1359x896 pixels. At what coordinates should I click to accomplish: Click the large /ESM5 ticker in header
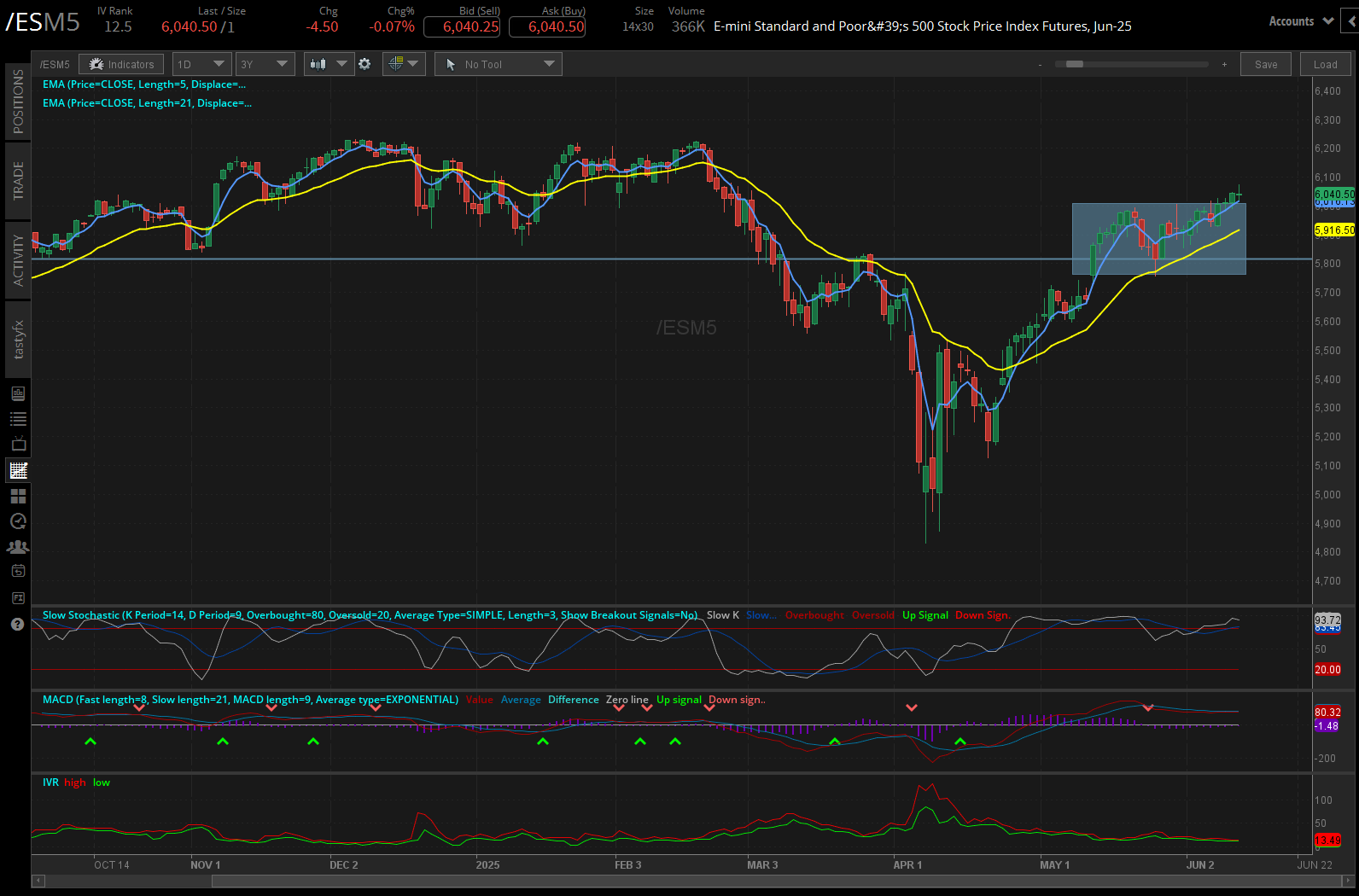coord(43,22)
